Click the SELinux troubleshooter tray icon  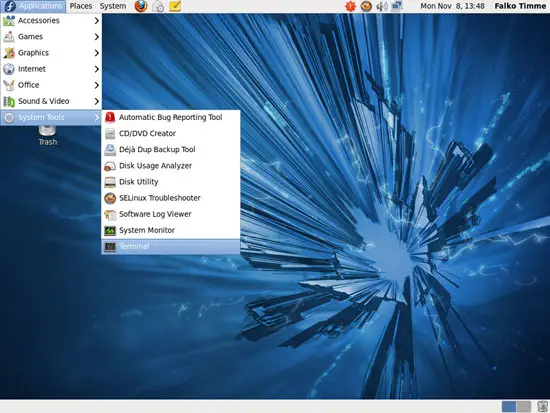(366, 6)
